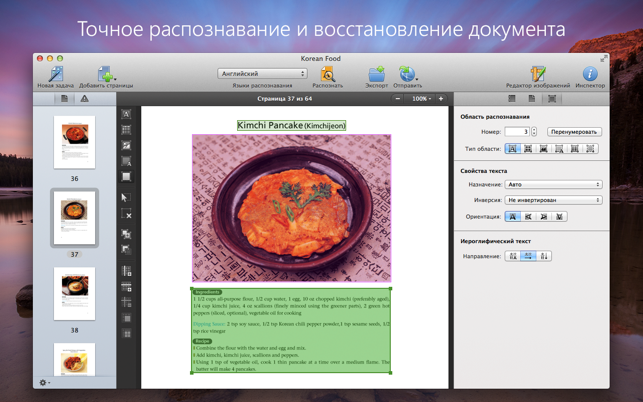
Task: Toggle the Инспектор info panel
Action: coord(590,74)
